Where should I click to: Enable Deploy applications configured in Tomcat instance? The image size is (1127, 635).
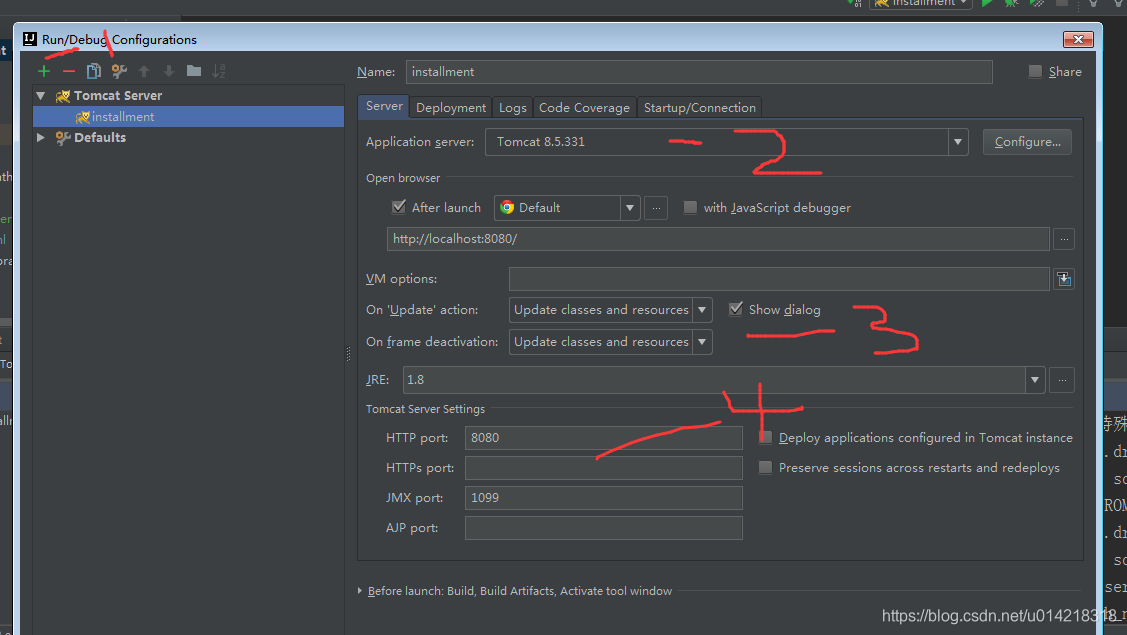point(765,437)
